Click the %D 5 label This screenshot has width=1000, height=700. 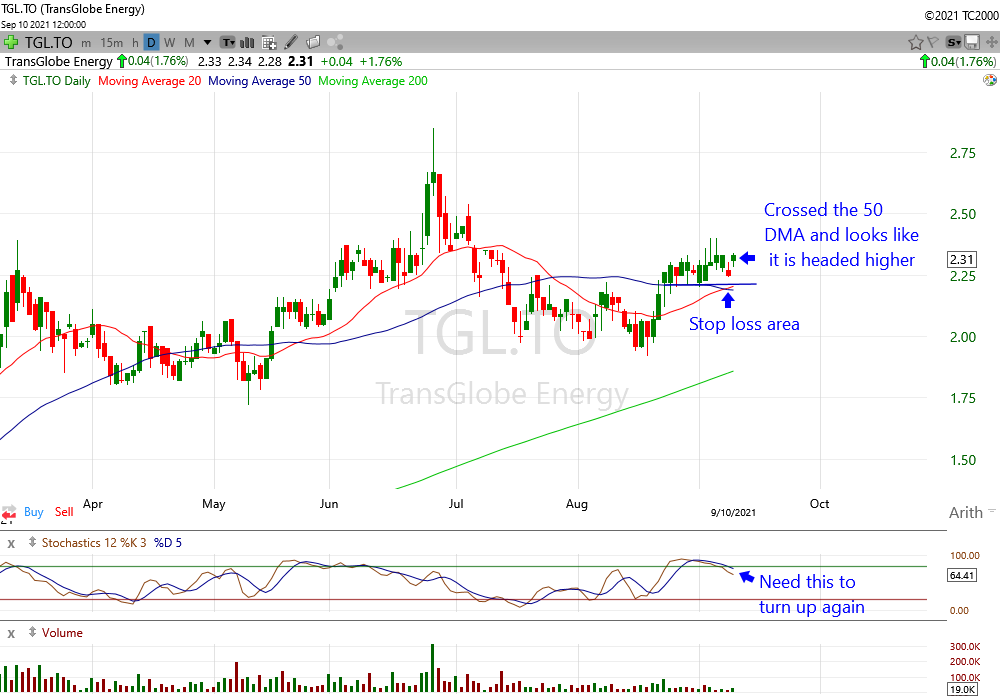tap(168, 543)
